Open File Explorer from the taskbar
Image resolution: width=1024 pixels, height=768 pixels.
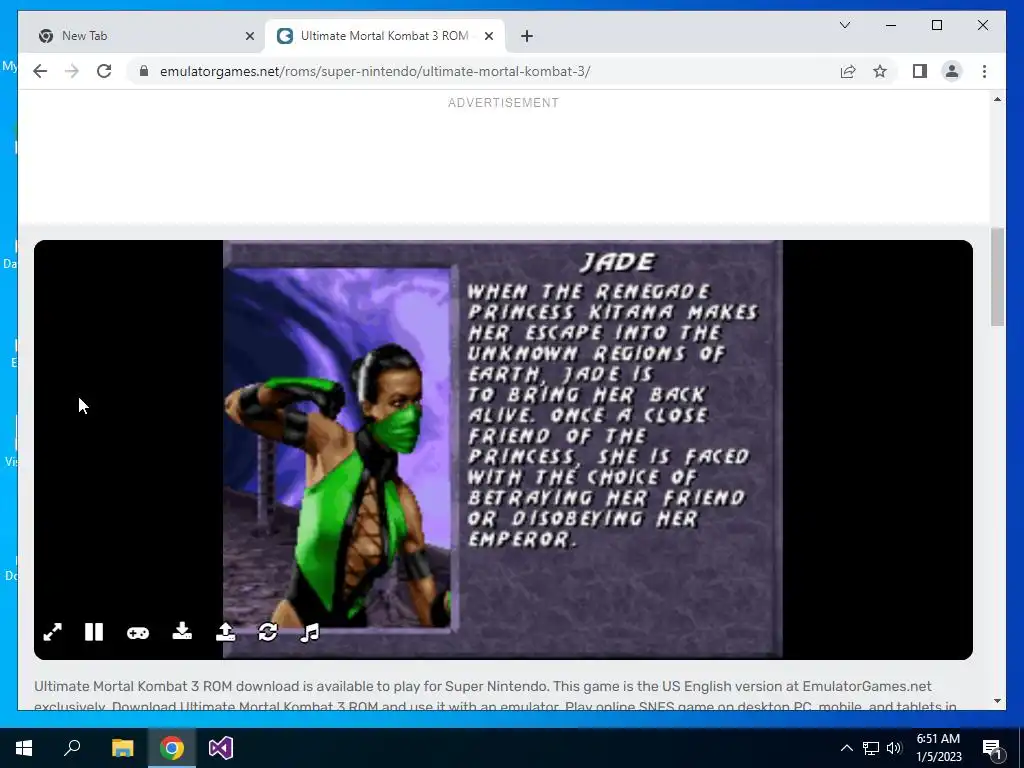pyautogui.click(x=122, y=748)
